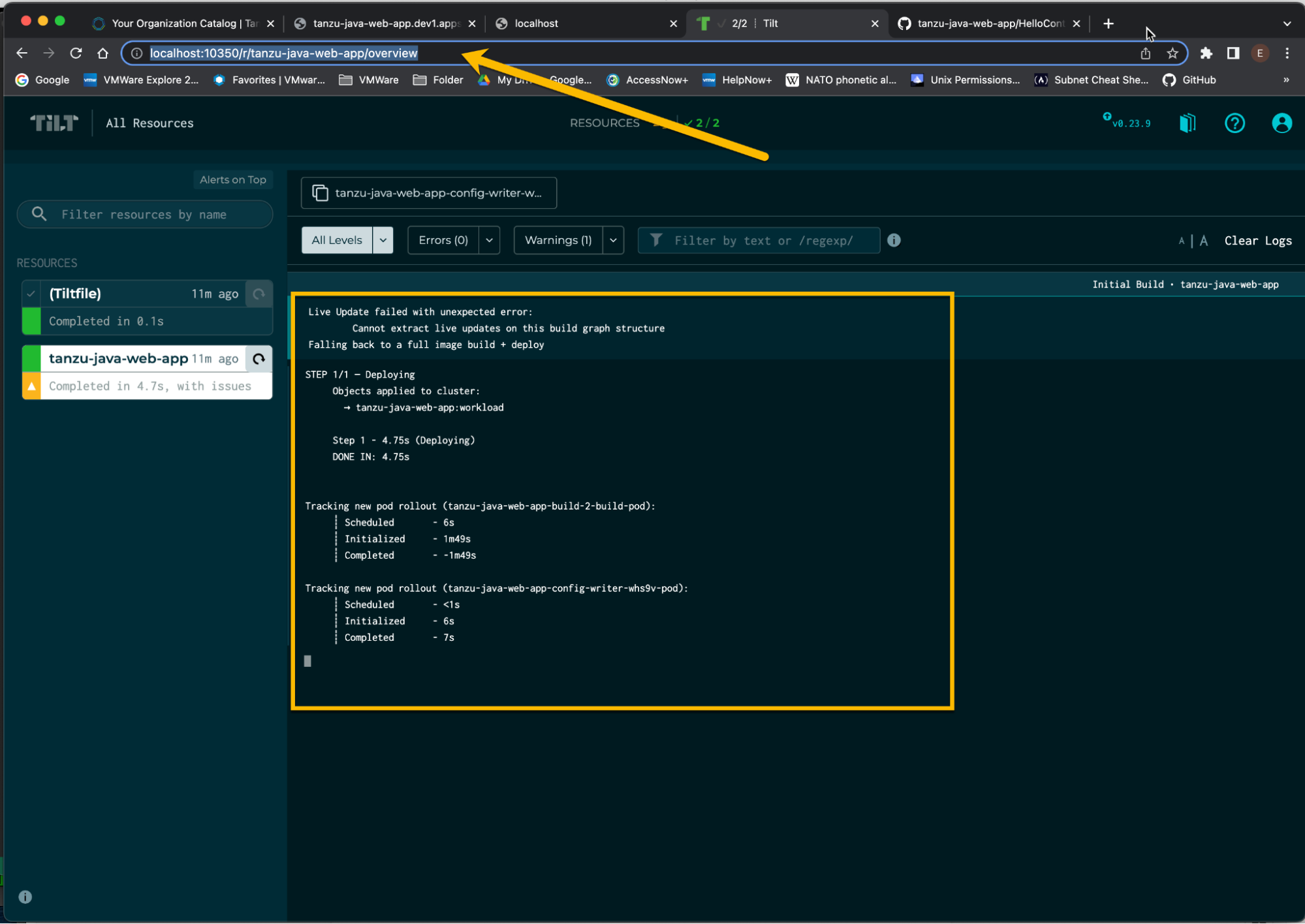The width and height of the screenshot is (1305, 924).
Task: Copy pod ID tanzu-java-web-app-config-writer
Action: pyautogui.click(x=428, y=193)
